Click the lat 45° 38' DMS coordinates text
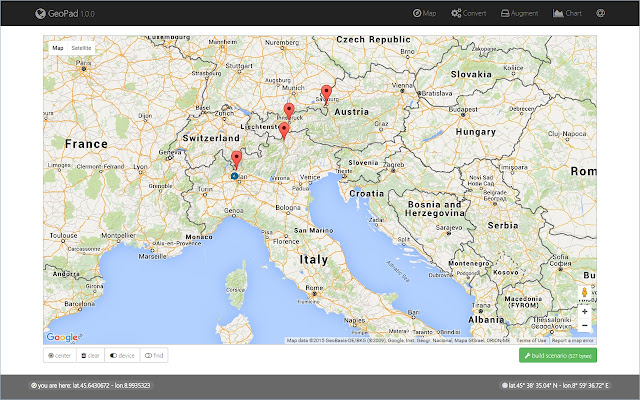The width and height of the screenshot is (640, 400). (x=556, y=385)
